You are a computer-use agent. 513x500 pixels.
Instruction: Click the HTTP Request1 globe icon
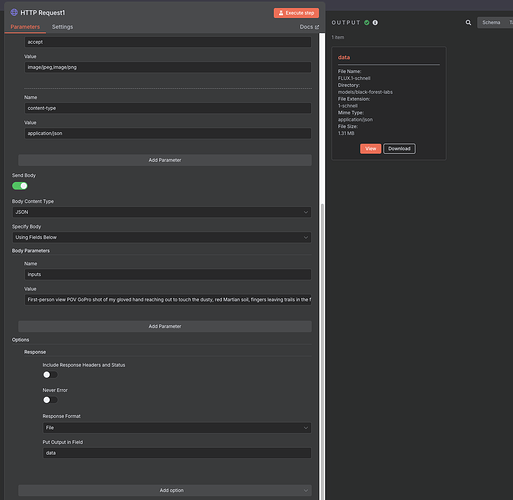tap(14, 12)
